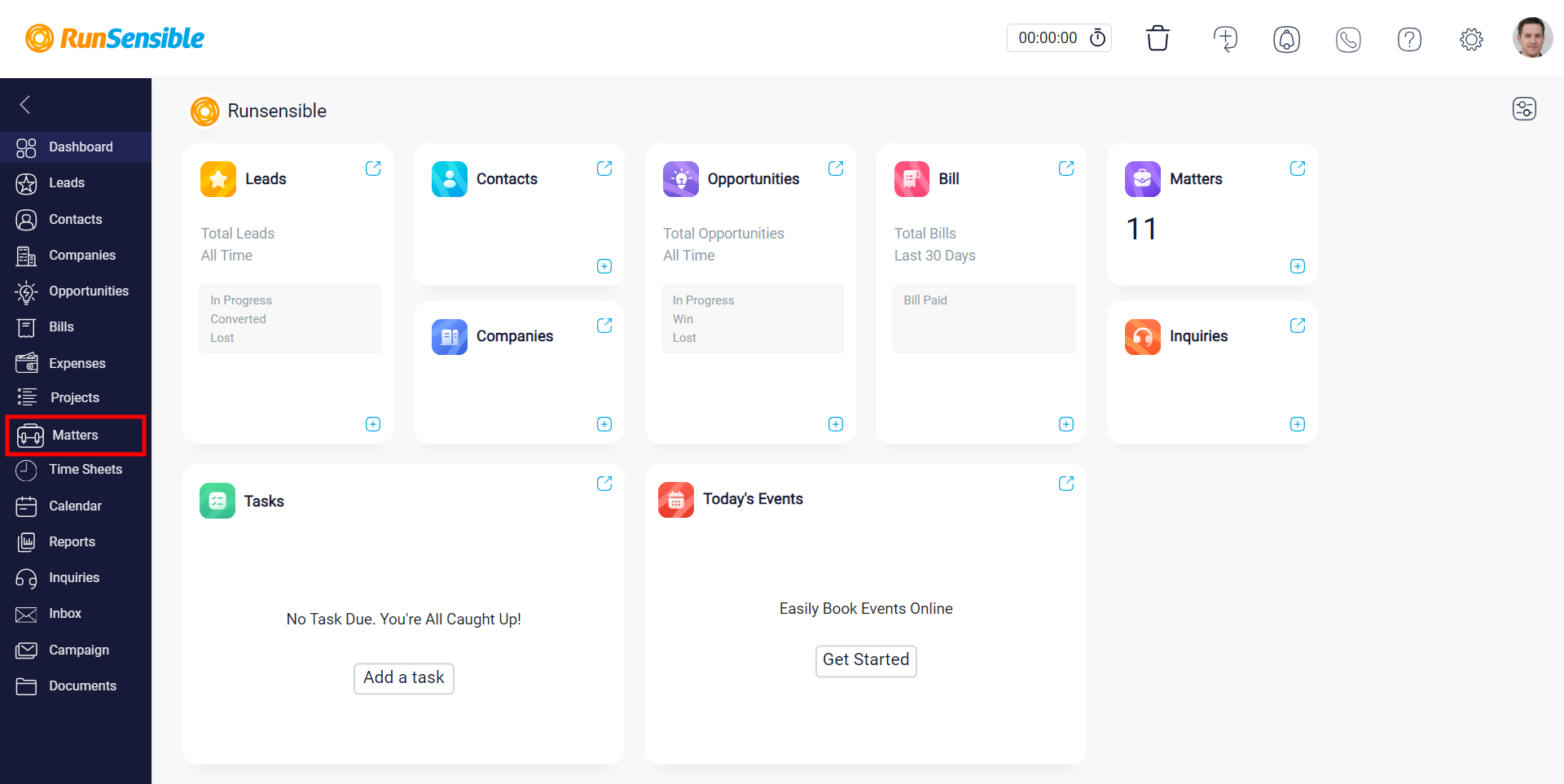
Task: Click the Inquiries card headset icon
Action: pyautogui.click(x=1143, y=337)
